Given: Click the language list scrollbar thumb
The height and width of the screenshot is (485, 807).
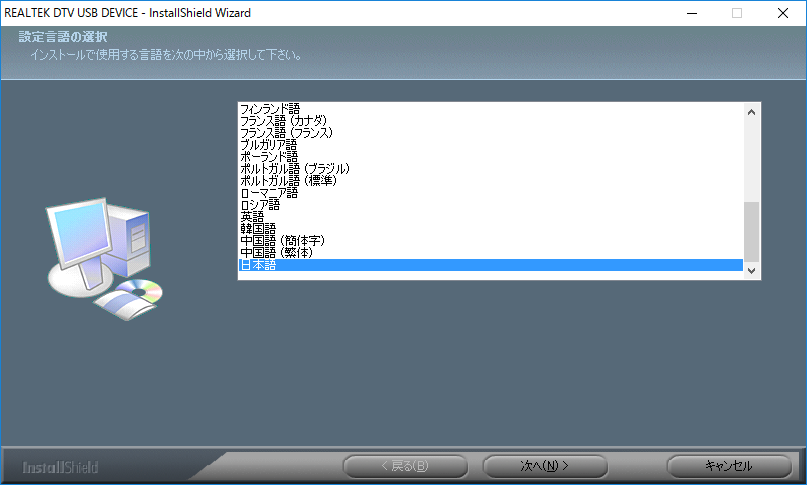Looking at the screenshot, I should pos(751,232).
